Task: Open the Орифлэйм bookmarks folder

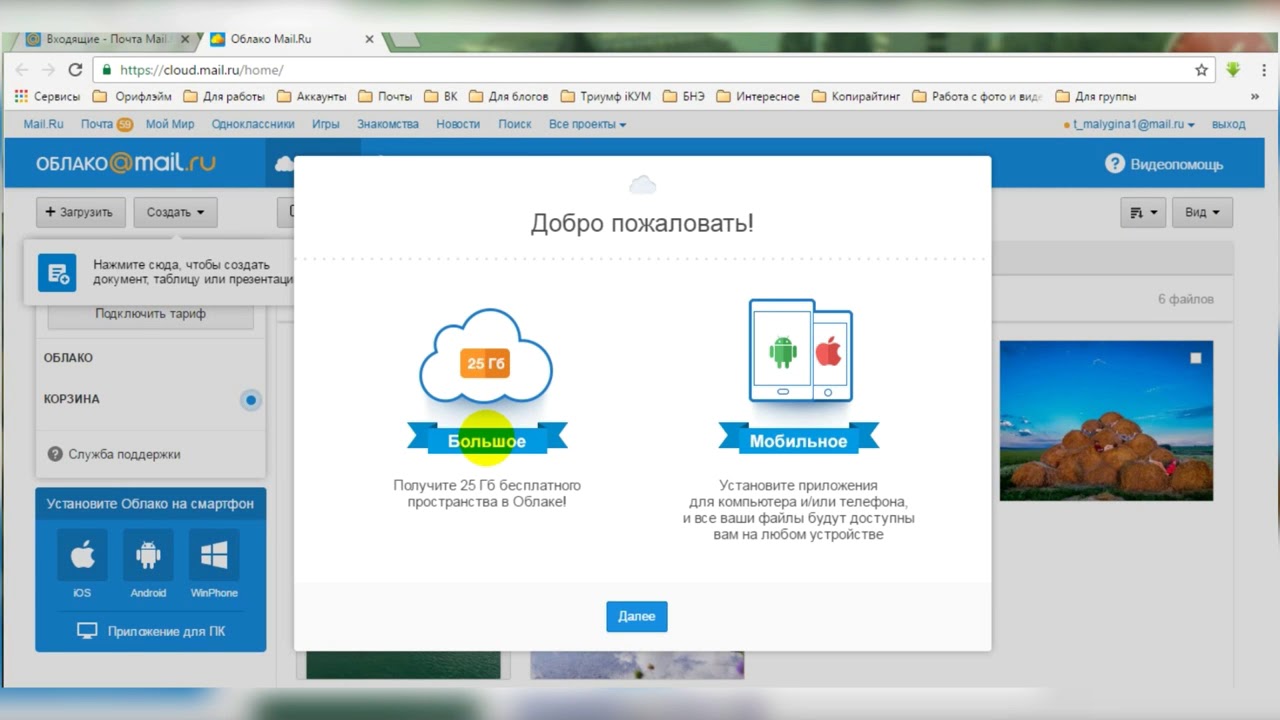Action: coord(132,97)
